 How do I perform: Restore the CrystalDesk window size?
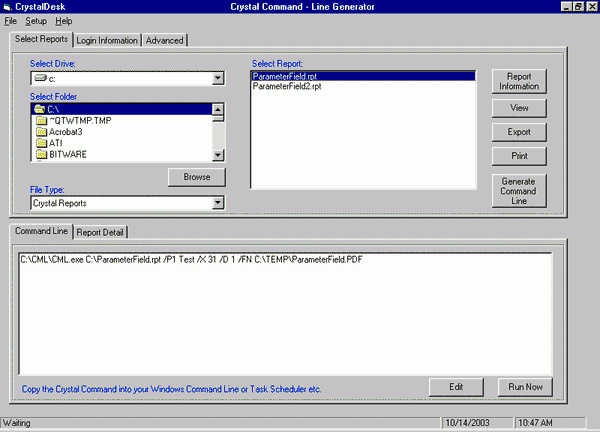click(578, 7)
